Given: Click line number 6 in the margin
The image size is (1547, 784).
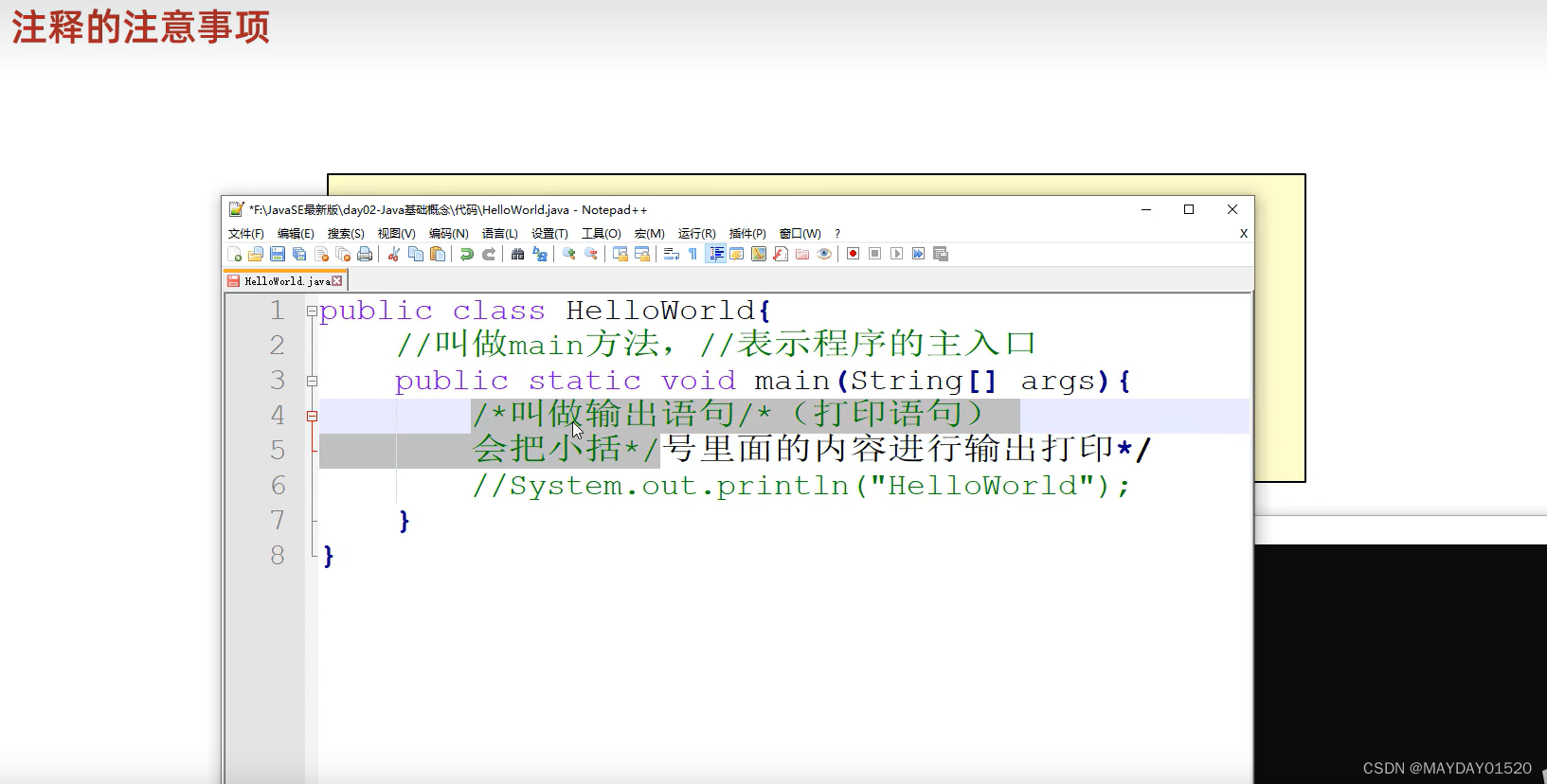Looking at the screenshot, I should (278, 486).
